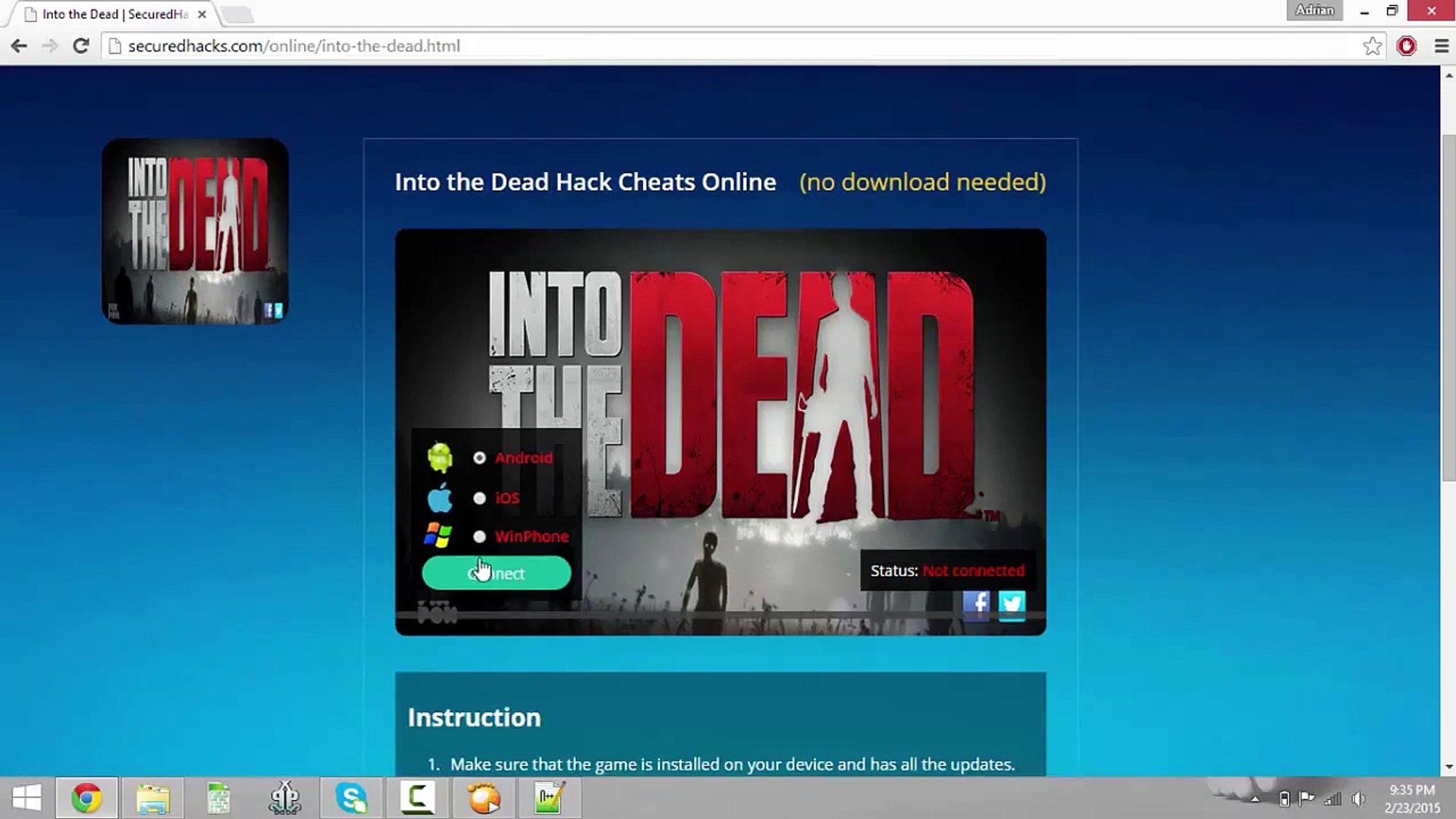
Task: Choose the WinPhone radio button
Action: (479, 537)
